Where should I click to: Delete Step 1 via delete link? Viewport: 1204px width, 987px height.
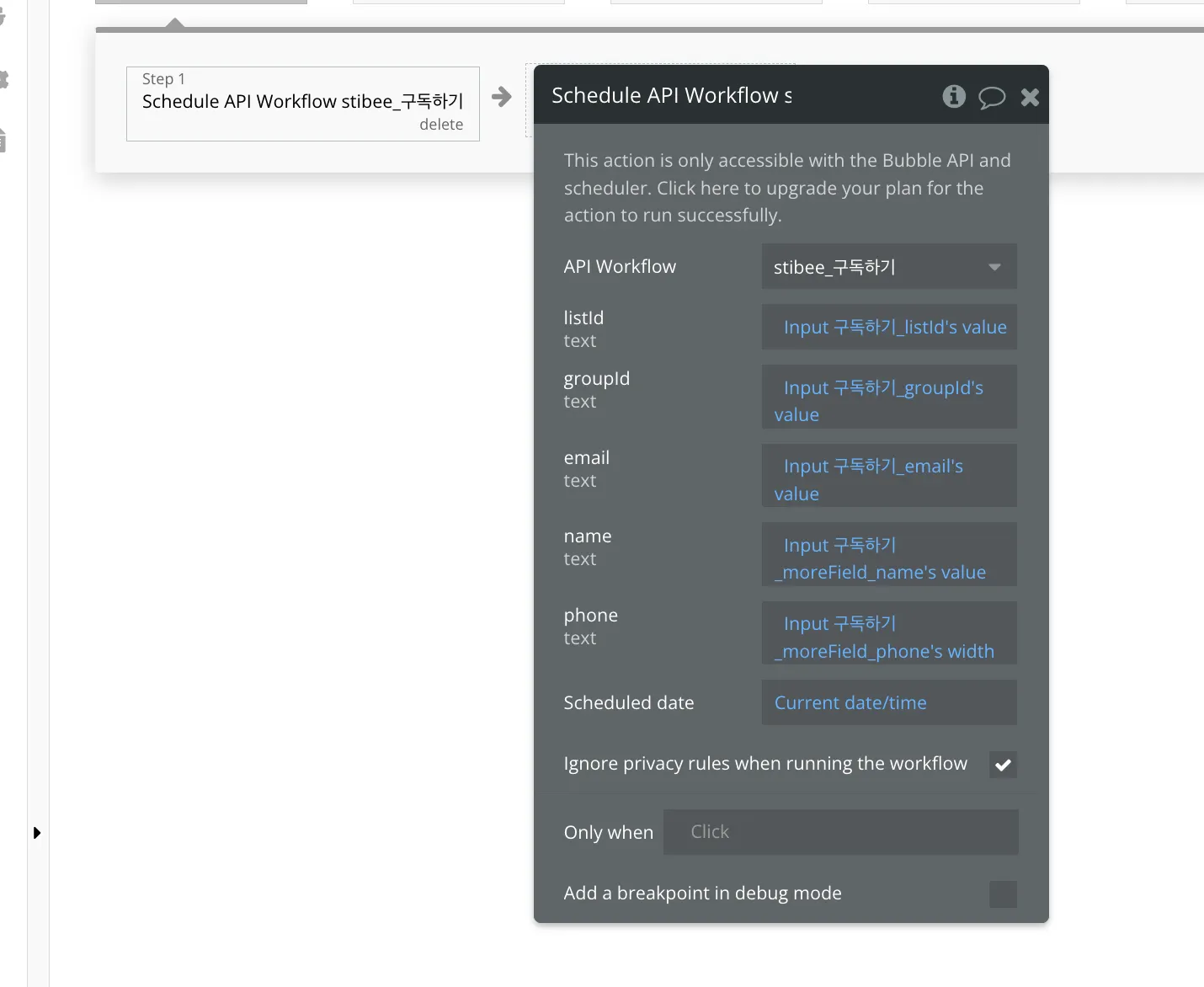[x=441, y=125]
